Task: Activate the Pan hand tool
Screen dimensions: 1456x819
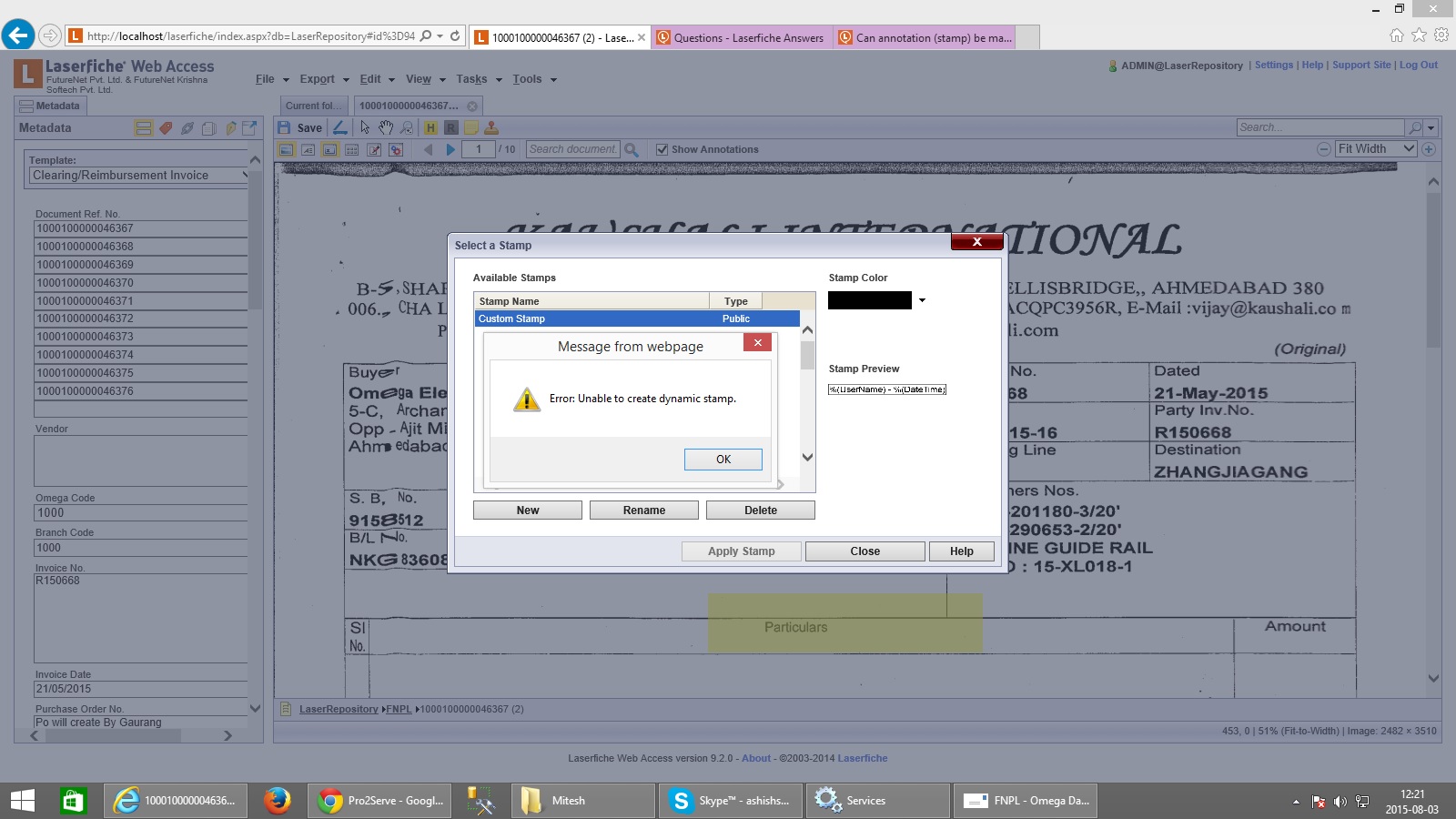Action: click(386, 128)
